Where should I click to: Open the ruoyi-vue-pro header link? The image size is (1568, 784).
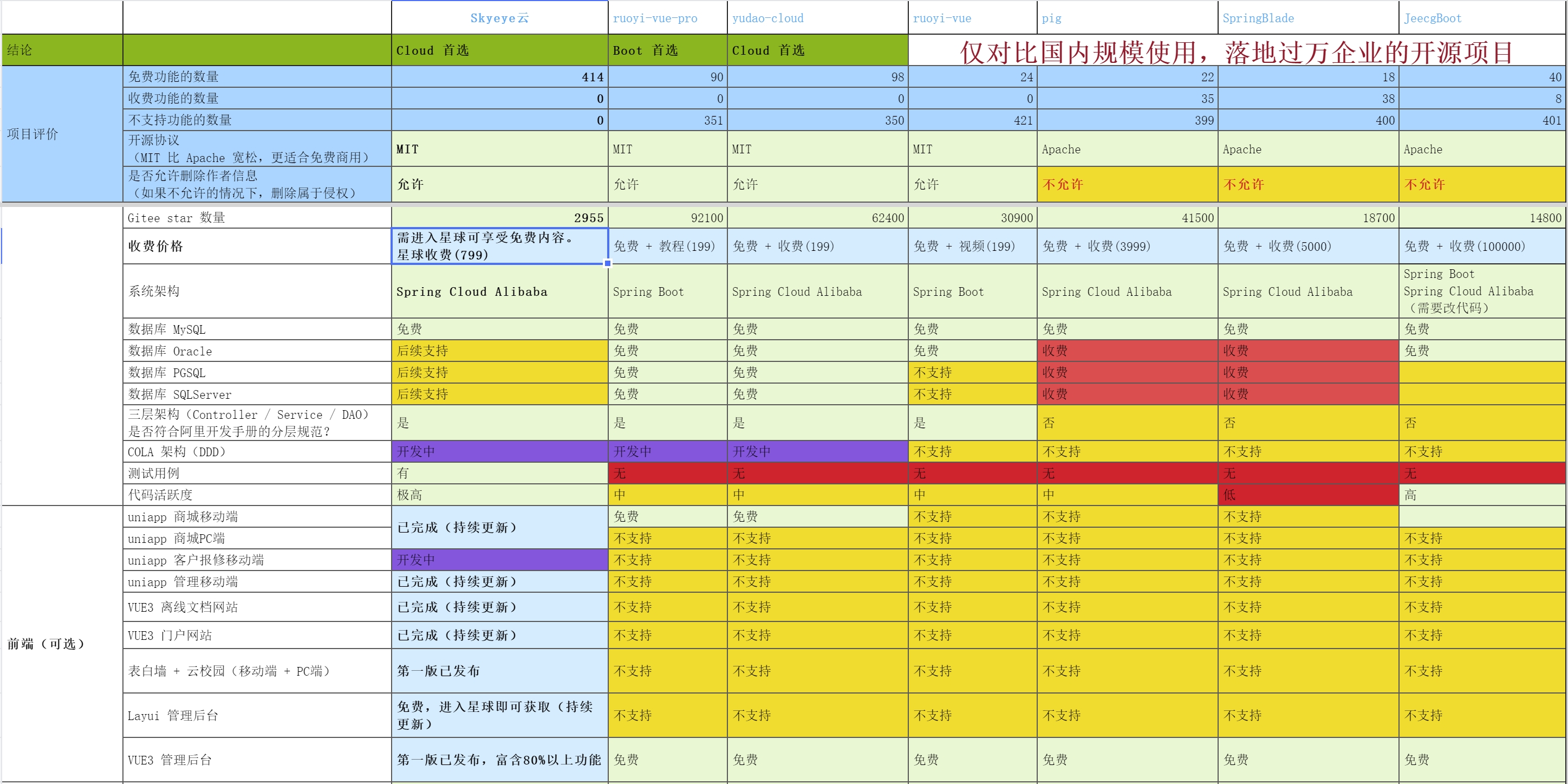tap(655, 18)
